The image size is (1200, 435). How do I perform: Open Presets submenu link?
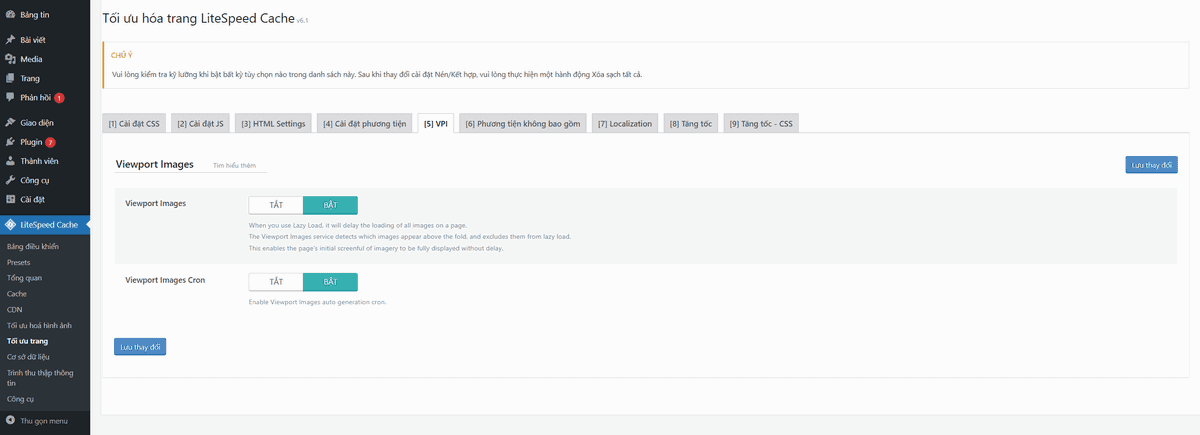point(18,262)
